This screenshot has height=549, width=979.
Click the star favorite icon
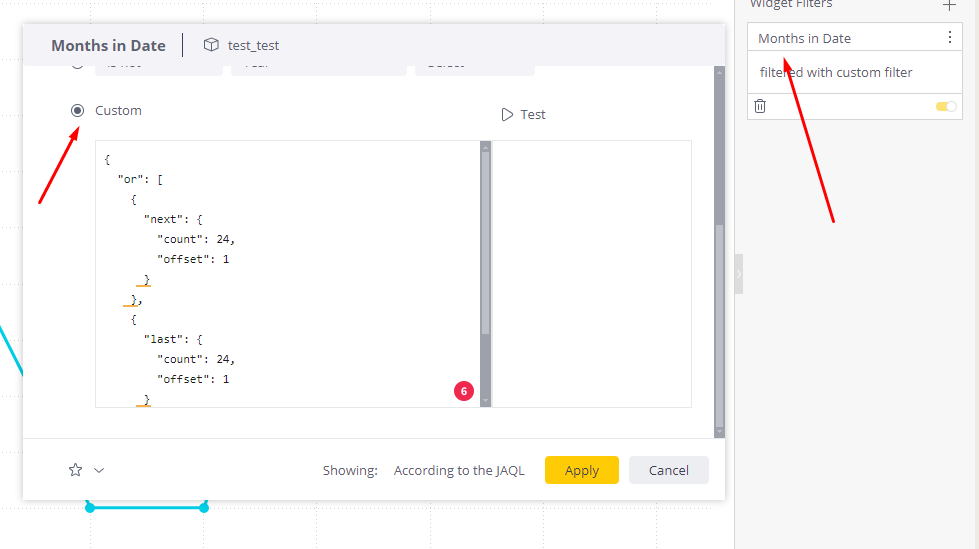[75, 470]
